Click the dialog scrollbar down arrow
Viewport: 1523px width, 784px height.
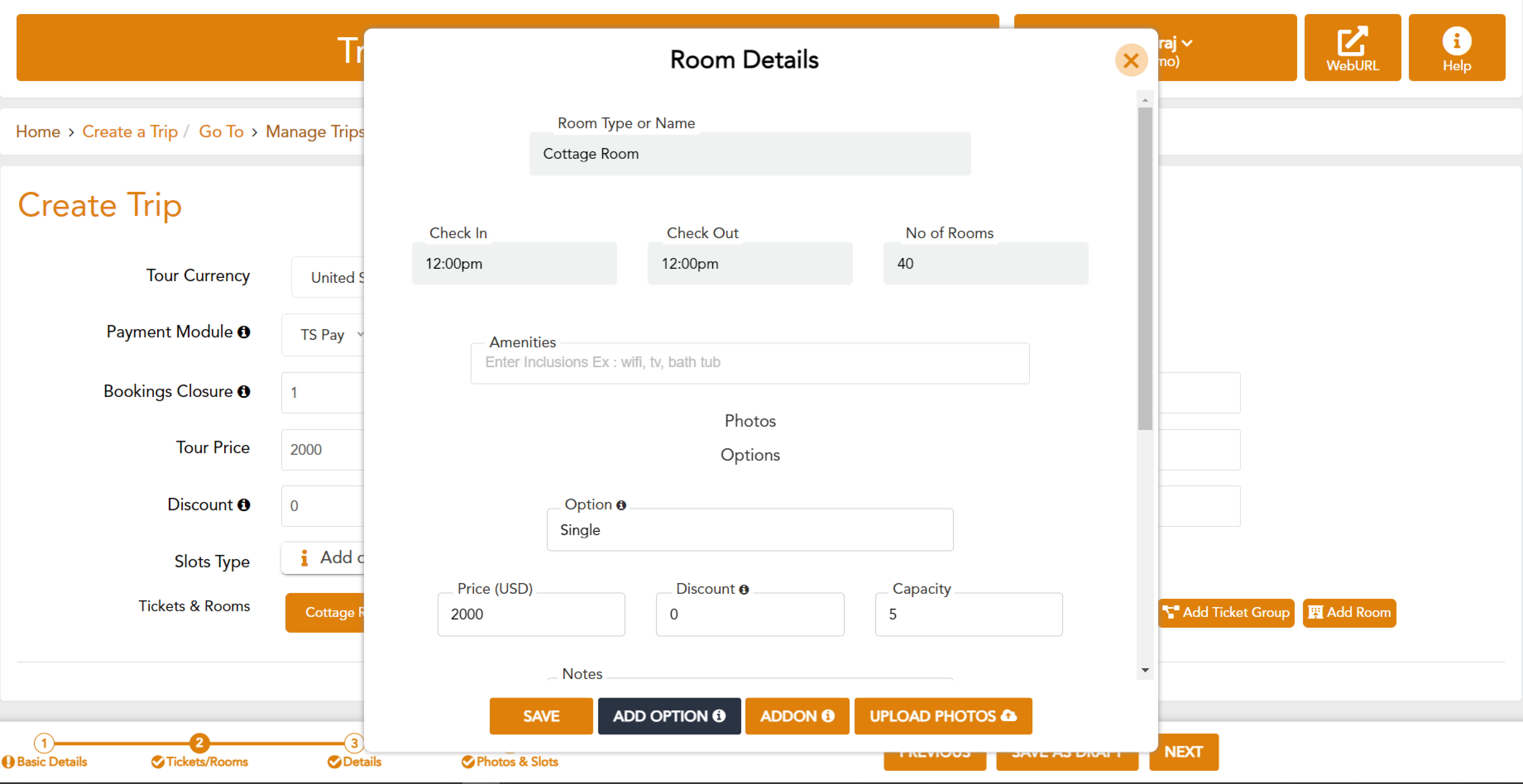click(1145, 670)
